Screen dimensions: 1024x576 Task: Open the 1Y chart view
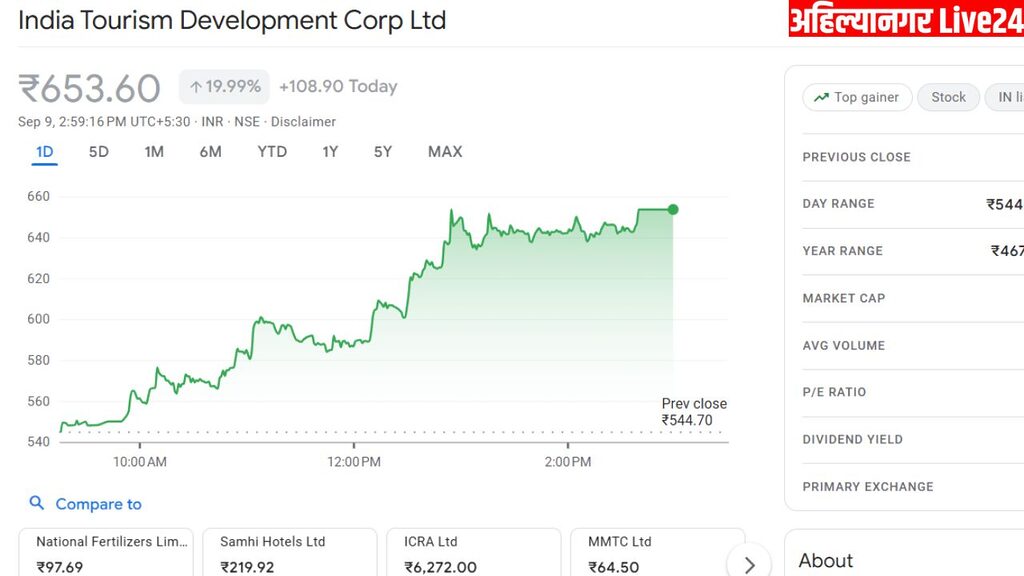click(330, 152)
